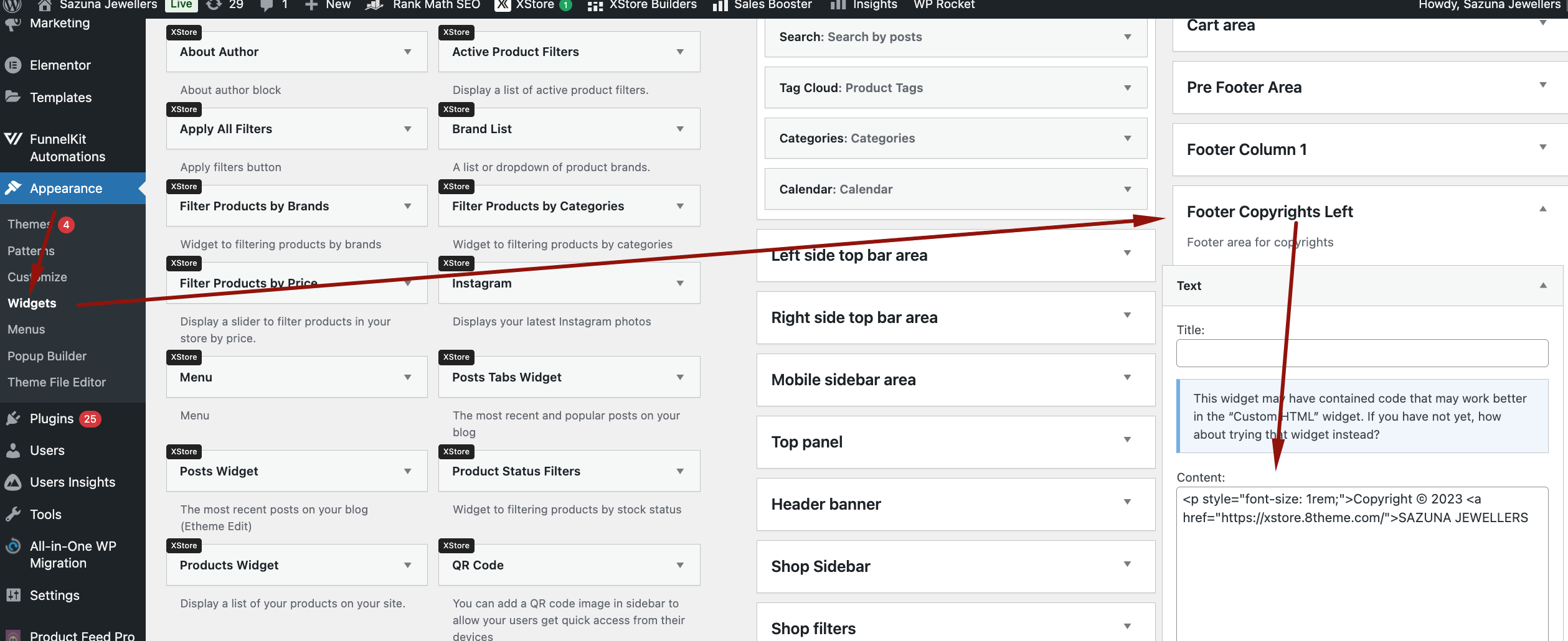
Task: Expand the Header banner area
Action: [1126, 502]
